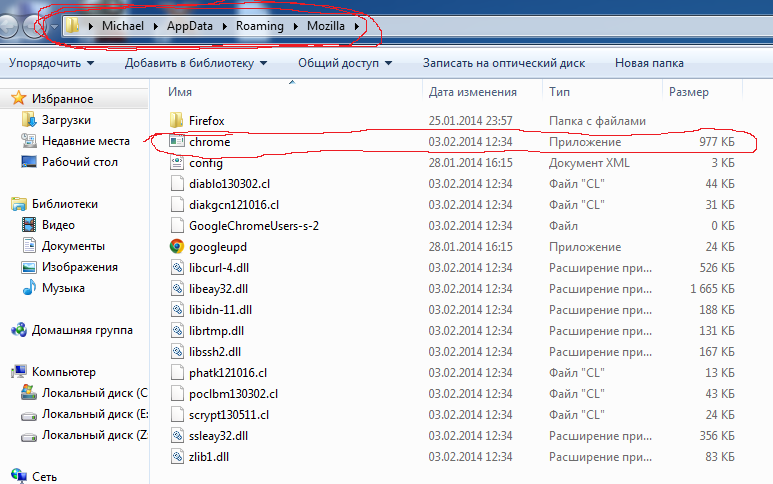Click the libcurl-4.dll file icon
Viewport: 773px width, 484px height.
[177, 268]
